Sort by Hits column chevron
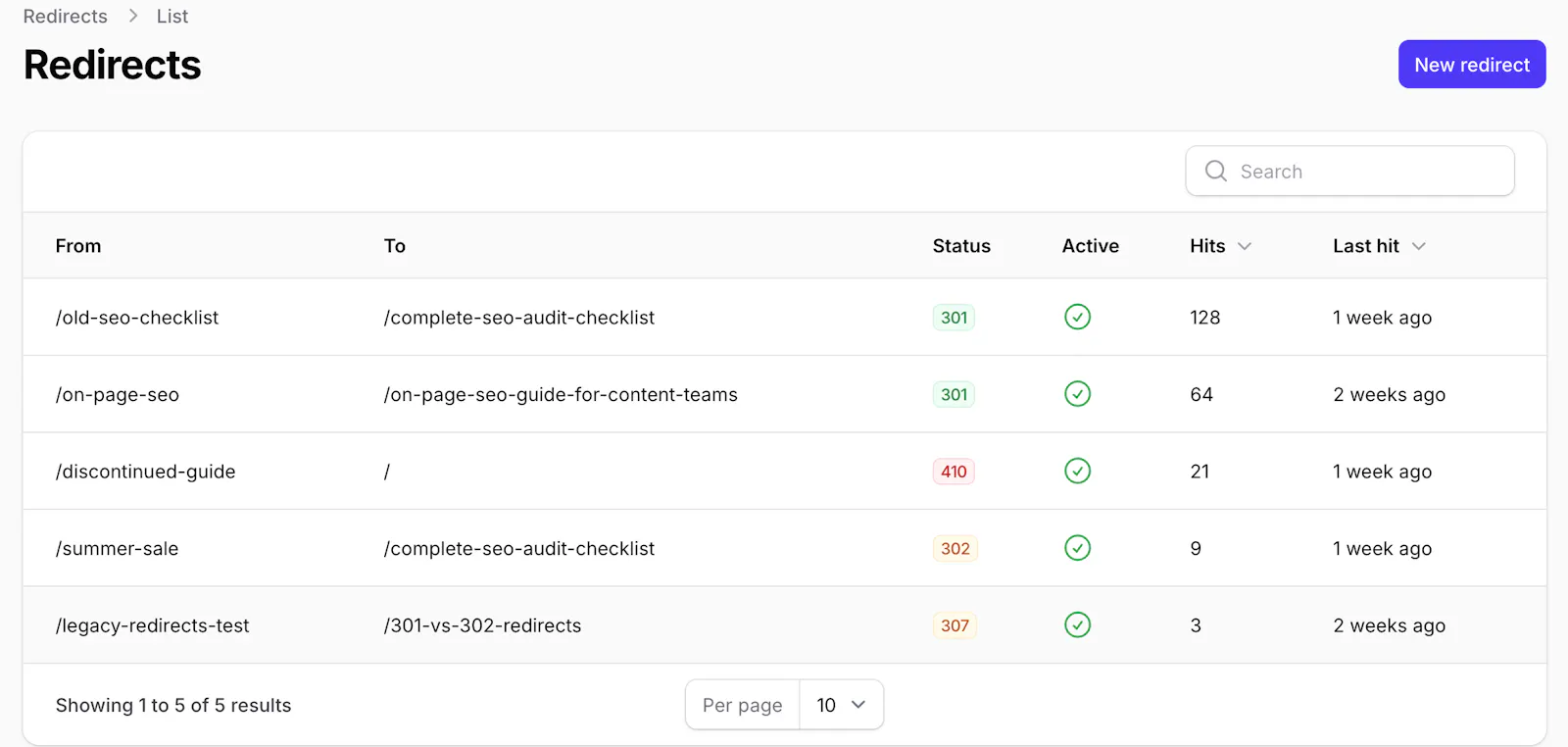The height and width of the screenshot is (747, 1568). [x=1245, y=246]
